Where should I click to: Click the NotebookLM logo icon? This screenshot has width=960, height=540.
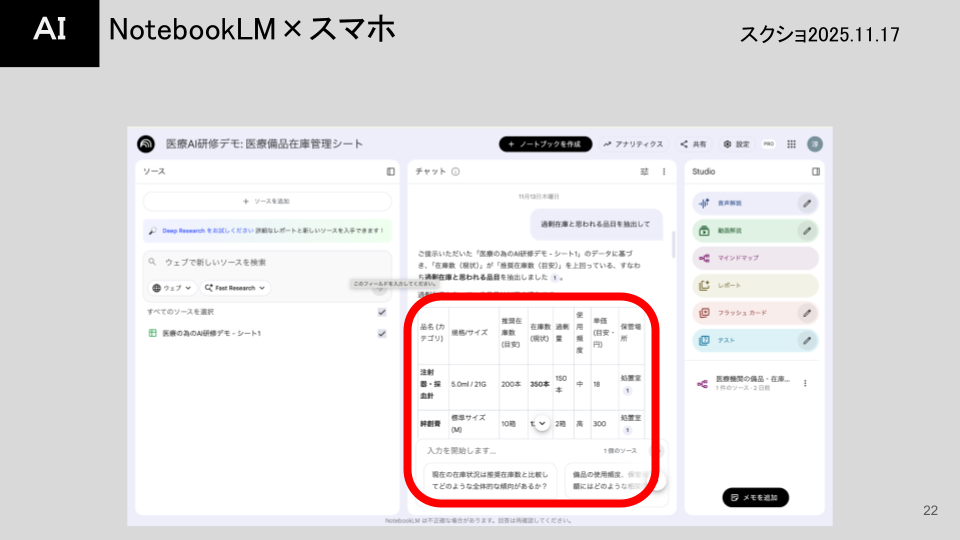click(x=146, y=144)
